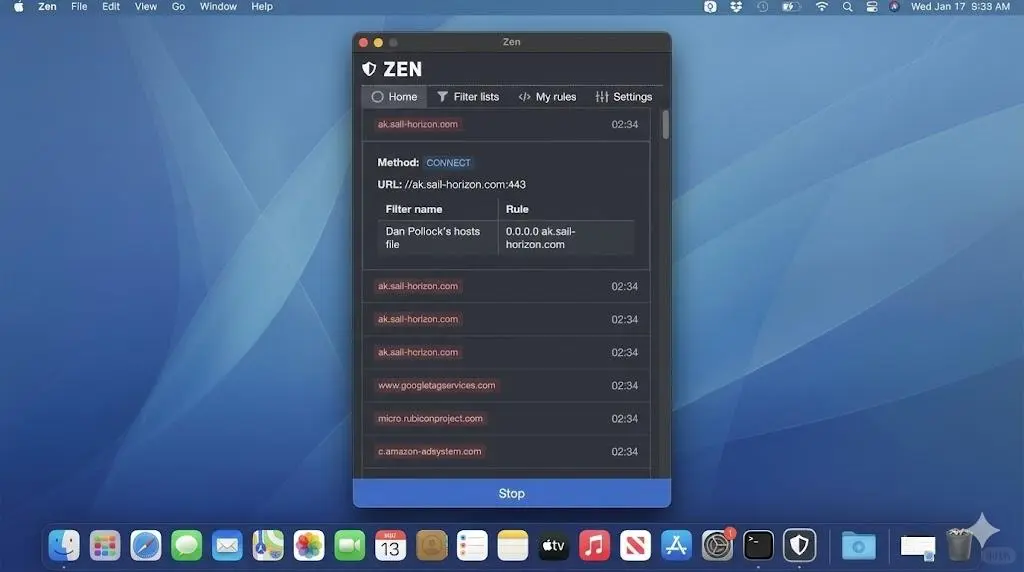
Task: Click the CONNECT method label
Action: coord(448,163)
